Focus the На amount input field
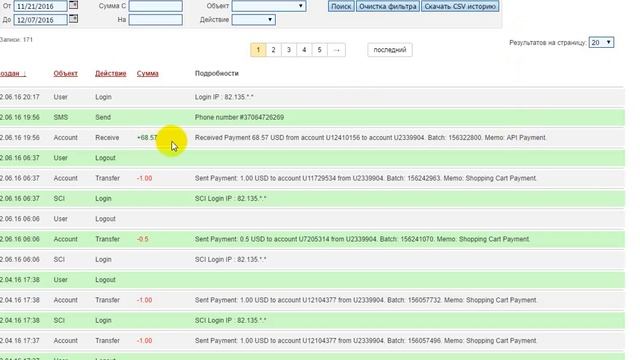 [x=156, y=20]
